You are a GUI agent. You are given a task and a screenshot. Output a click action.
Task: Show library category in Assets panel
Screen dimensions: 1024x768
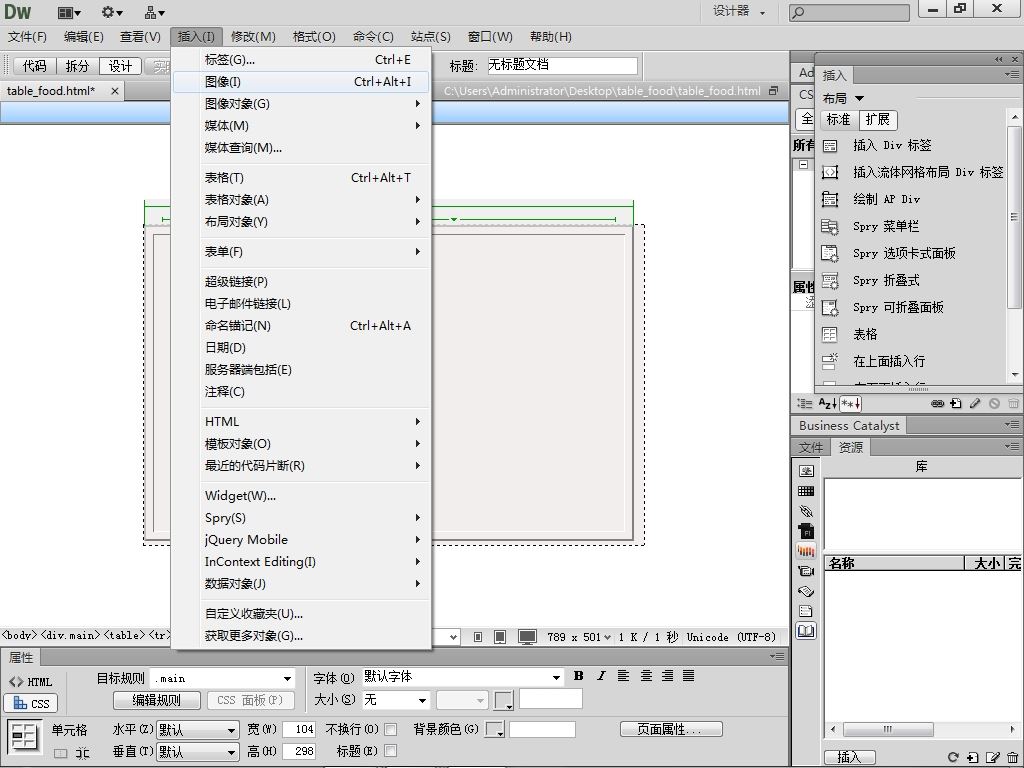[806, 631]
